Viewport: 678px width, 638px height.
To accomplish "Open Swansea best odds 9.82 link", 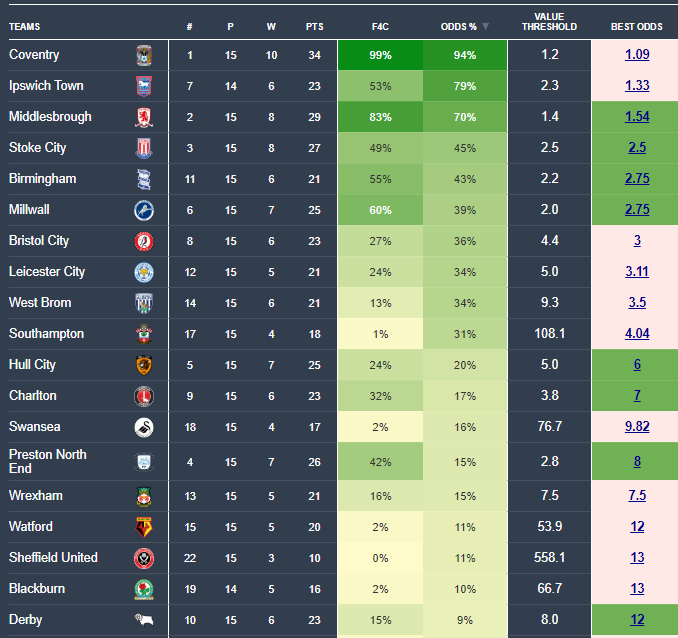I will click(x=637, y=427).
